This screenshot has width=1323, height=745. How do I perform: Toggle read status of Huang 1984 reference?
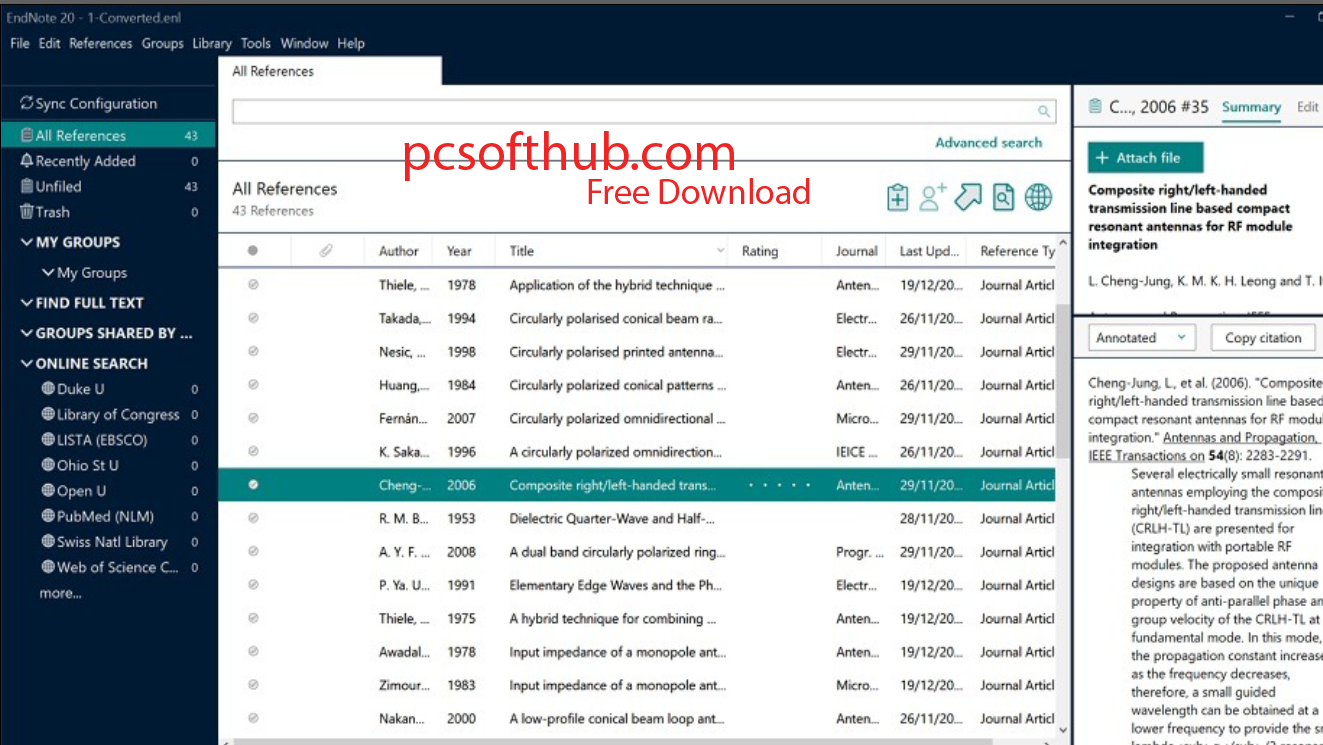253,385
